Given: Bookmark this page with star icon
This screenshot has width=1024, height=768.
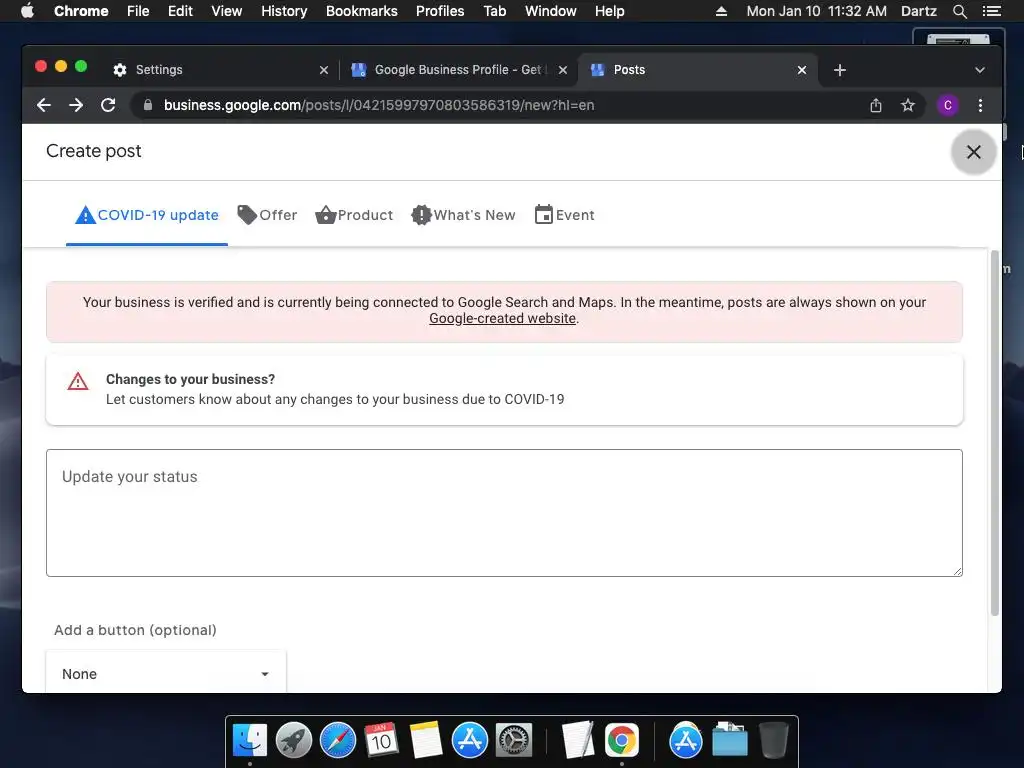Looking at the screenshot, I should coord(908,105).
